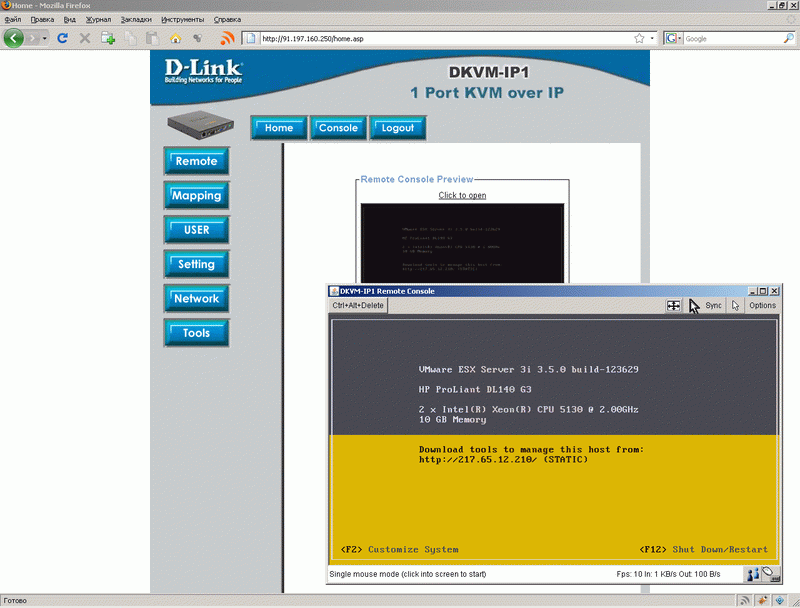This screenshot has width=800, height=608.
Task: Open the Setting section in the sidebar
Action: click(x=196, y=264)
